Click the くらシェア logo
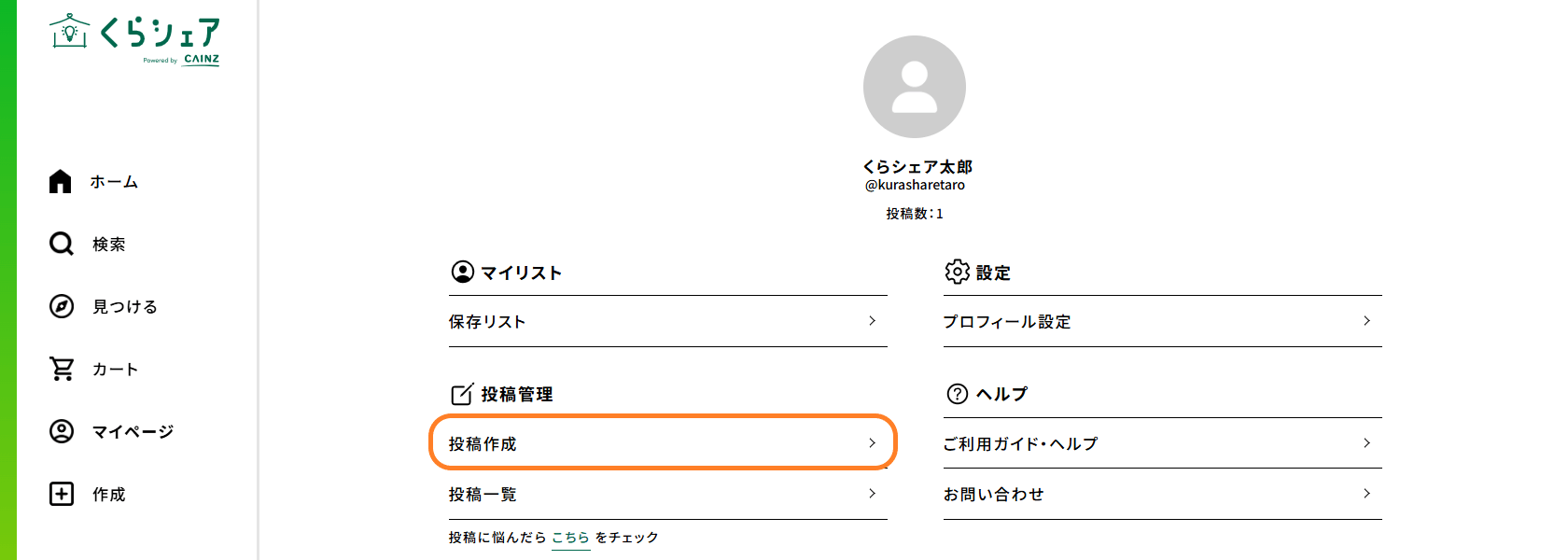 coord(135,39)
